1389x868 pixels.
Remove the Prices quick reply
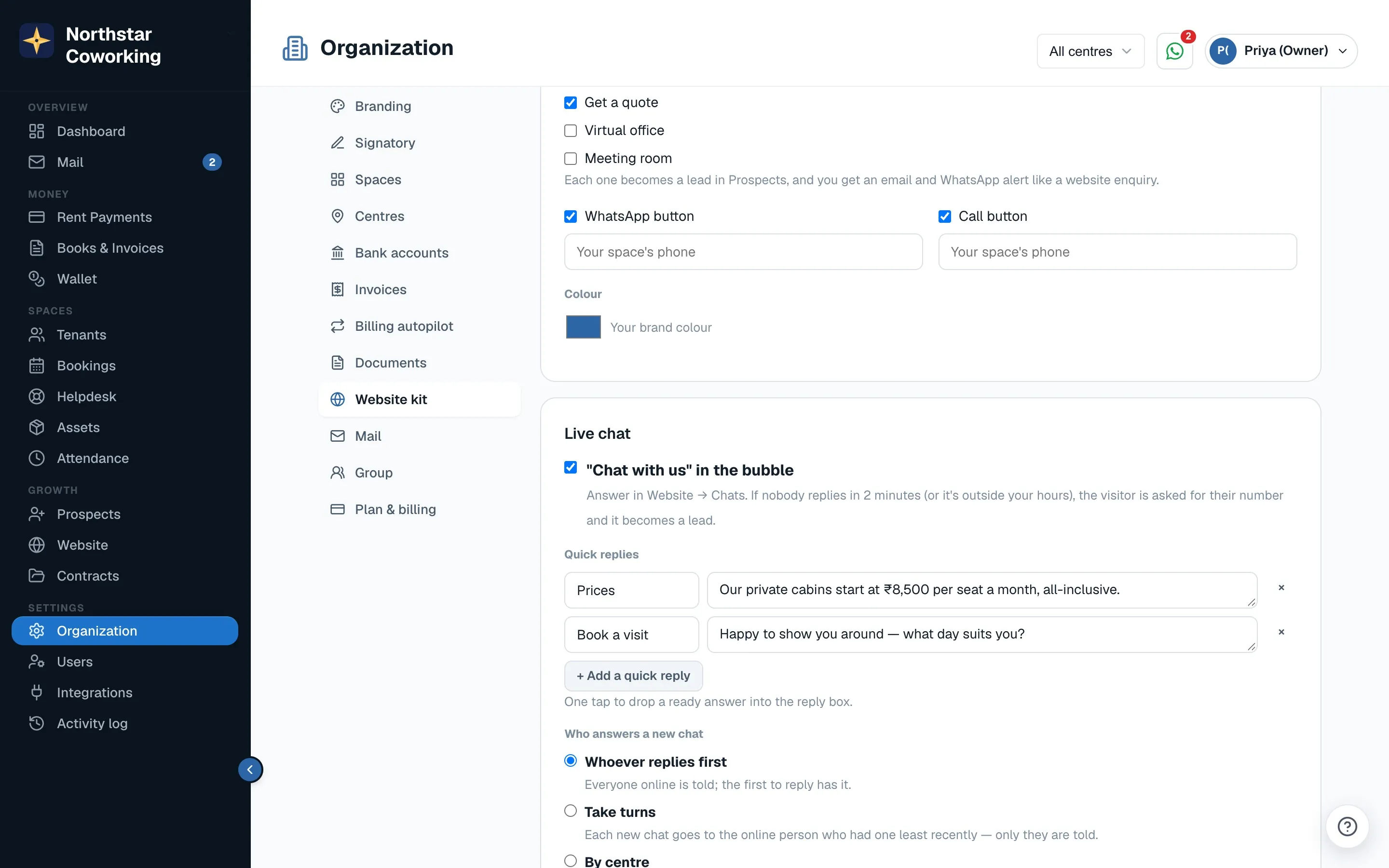pos(1281,588)
